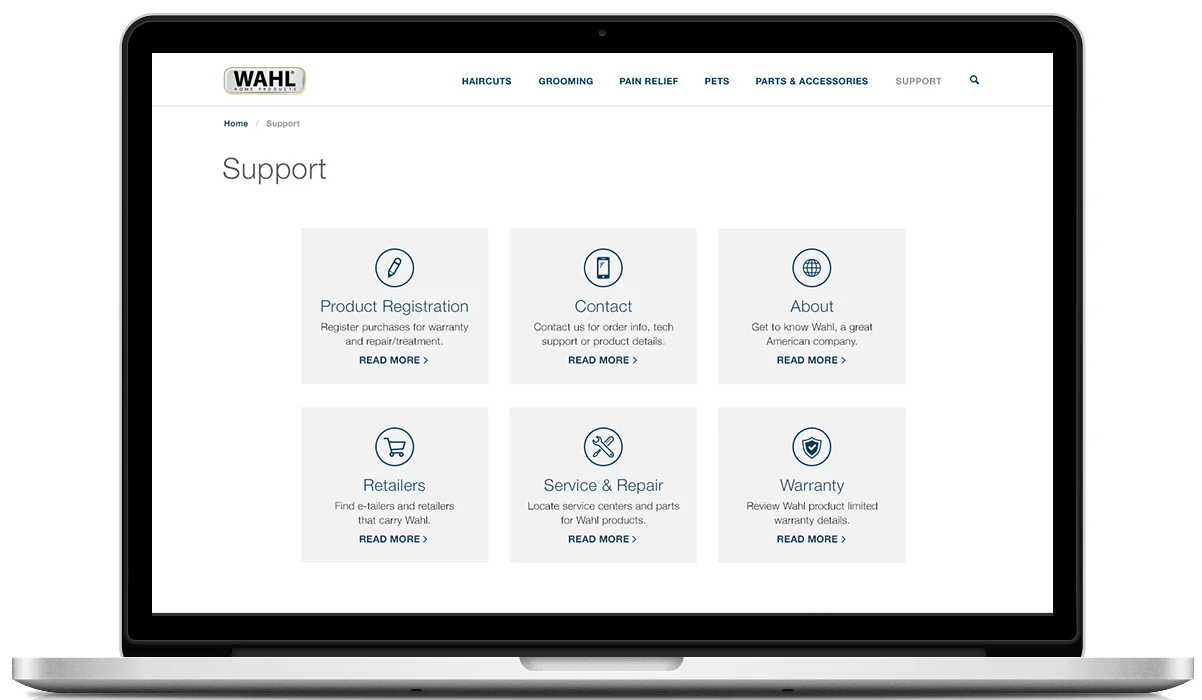Open the Retailers heading
The image size is (1202, 700).
coord(394,486)
